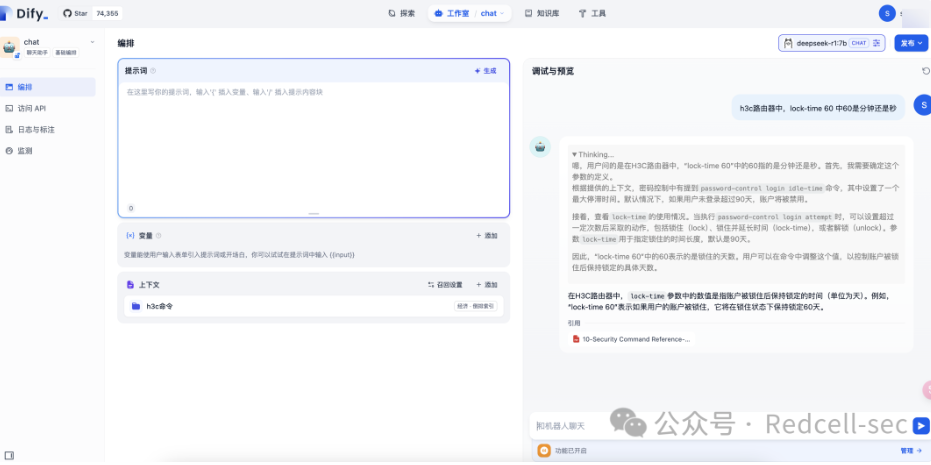
Task: Open the 10-Security Command Reference citation
Action: pyautogui.click(x=631, y=339)
